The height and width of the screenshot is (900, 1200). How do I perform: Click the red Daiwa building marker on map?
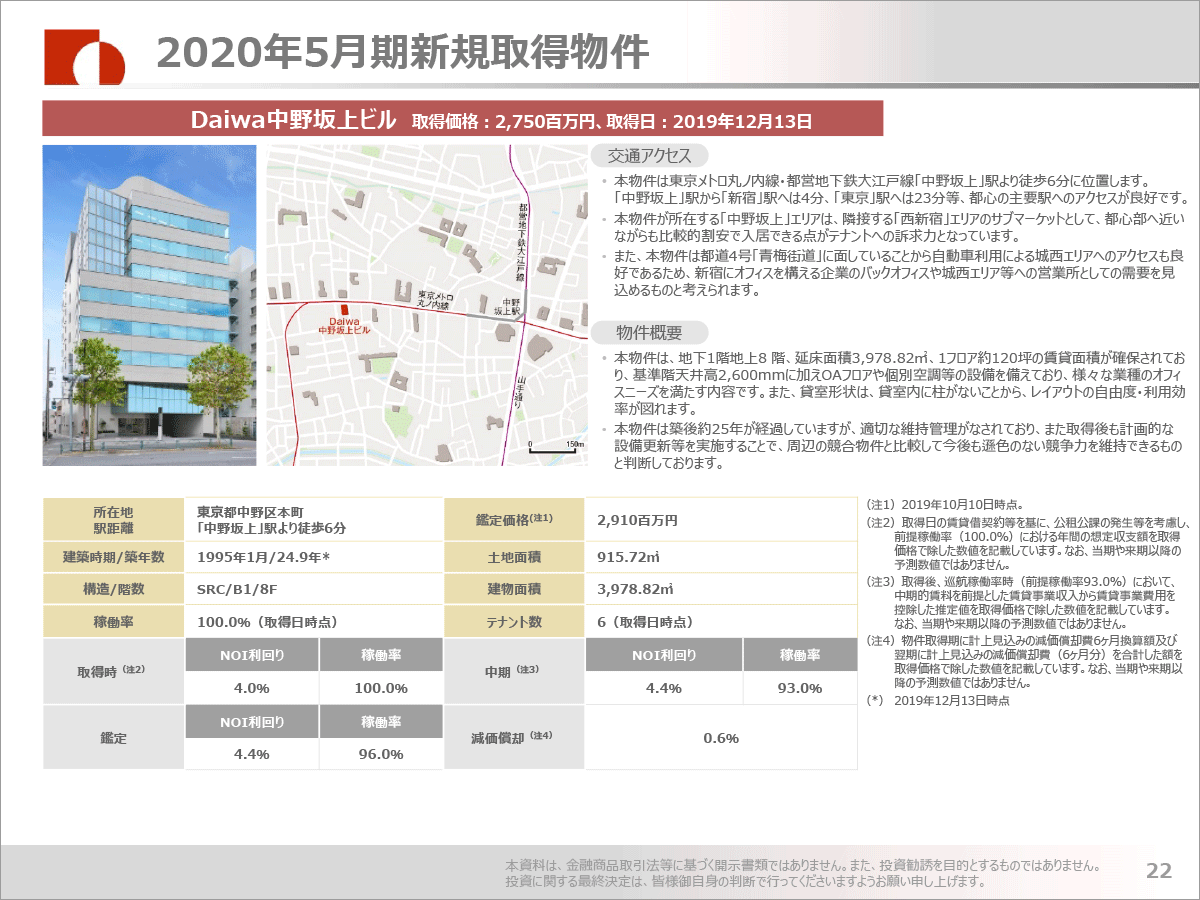tap(343, 311)
